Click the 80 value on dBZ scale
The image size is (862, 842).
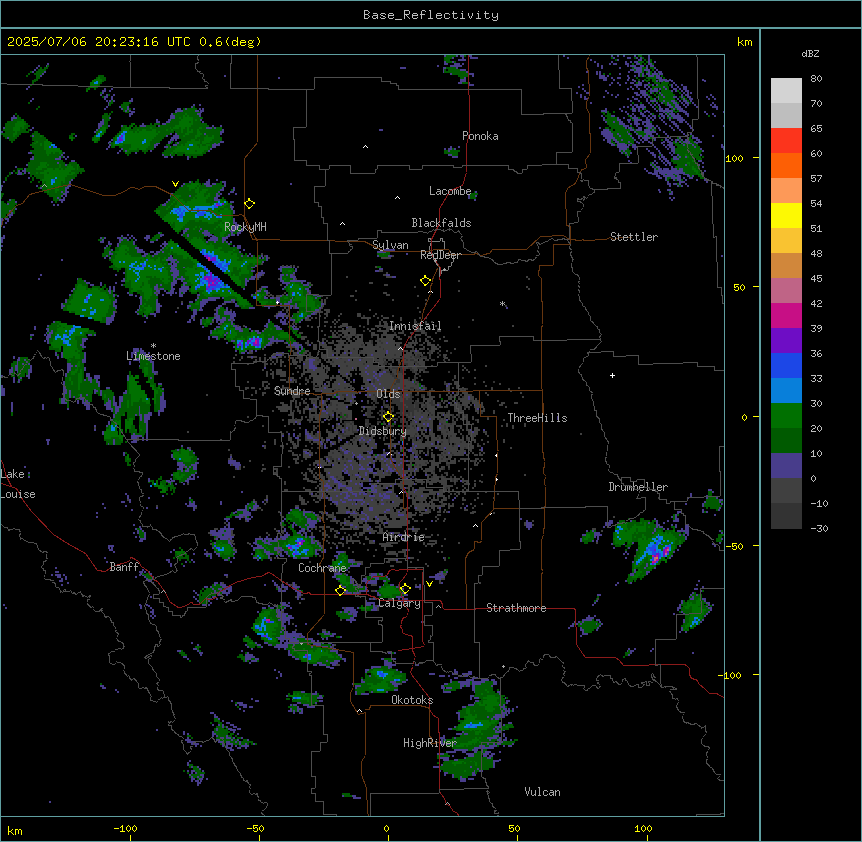816,79
